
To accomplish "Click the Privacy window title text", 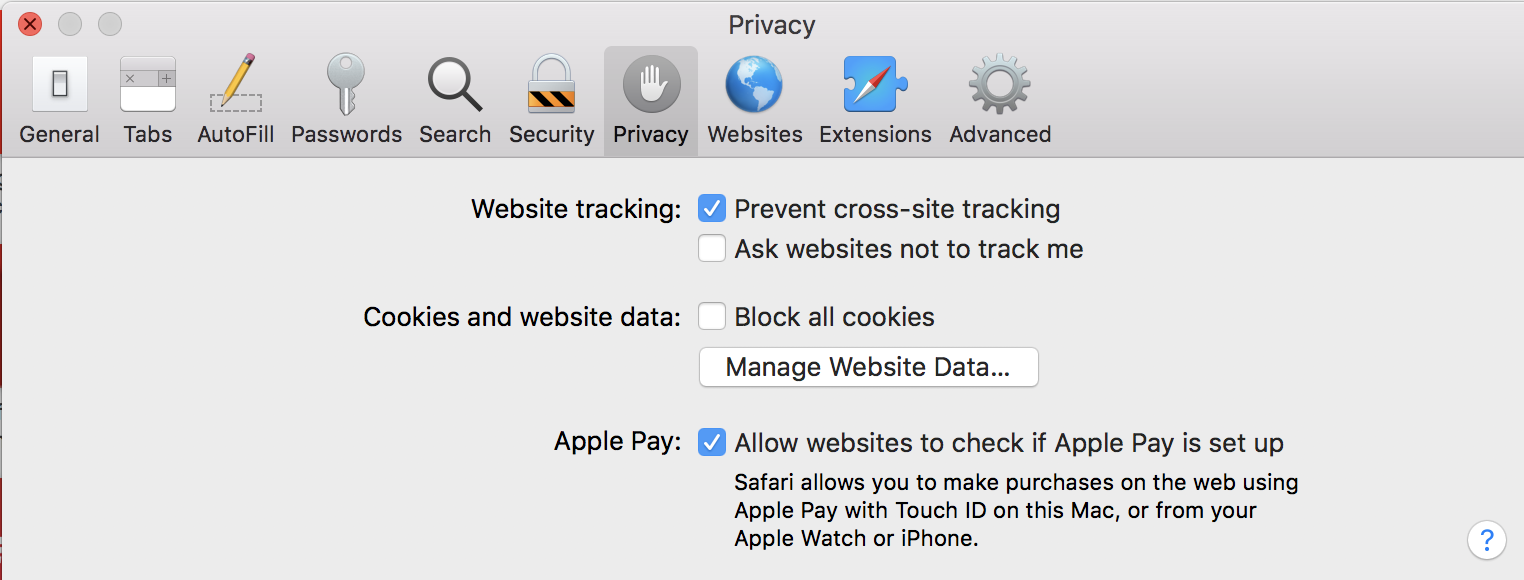I will click(771, 25).
